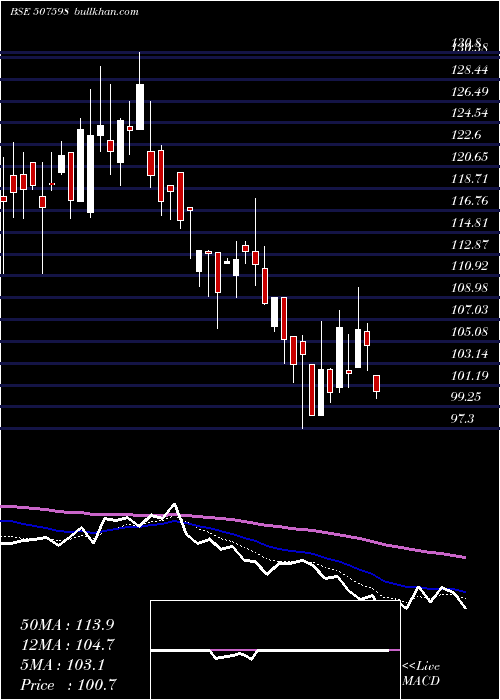This screenshot has height=700, width=500.
Task: Click the 120.65 price axis label
Action: [x=470, y=157]
